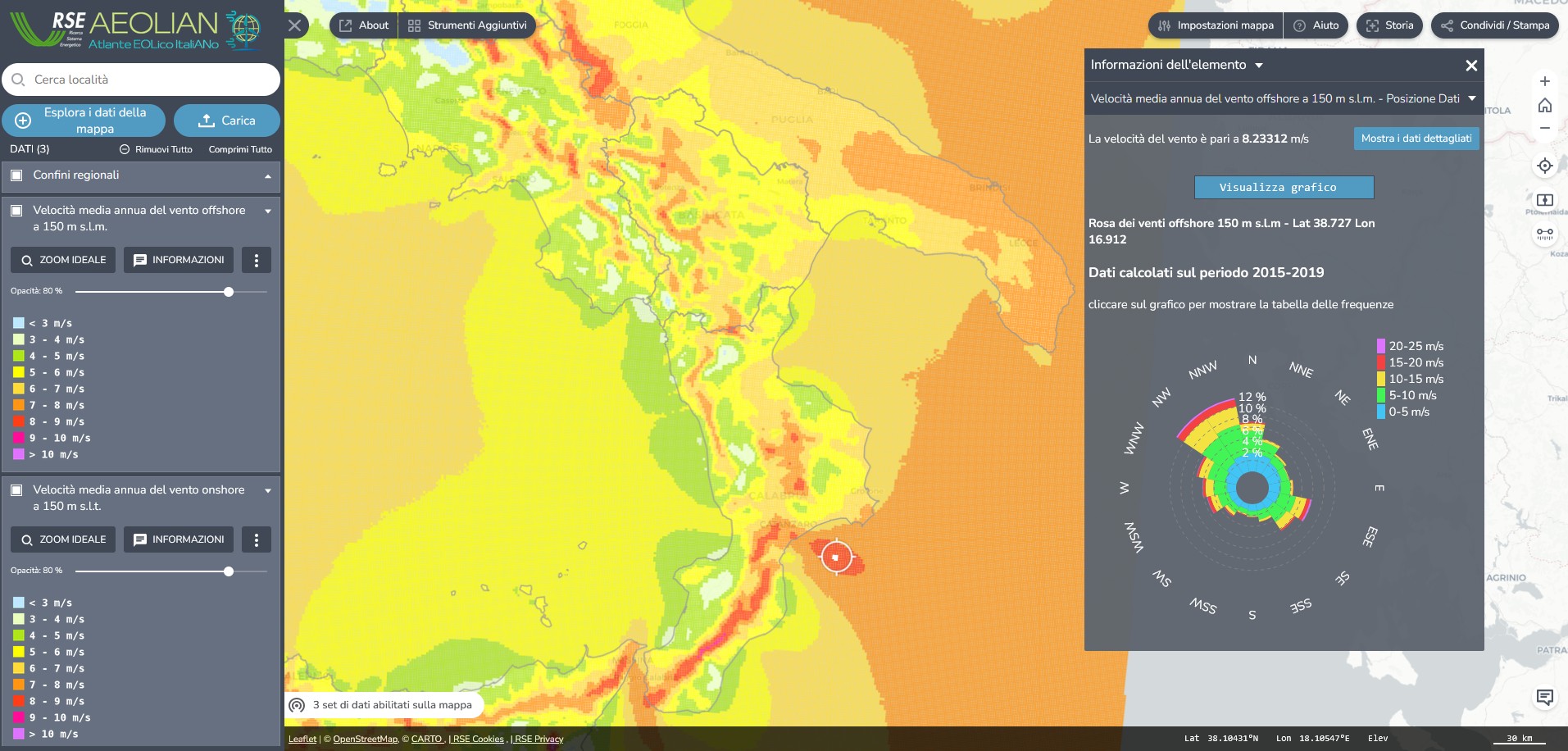Click the Carica upload button
The width and height of the screenshot is (1568, 751).
tap(227, 121)
